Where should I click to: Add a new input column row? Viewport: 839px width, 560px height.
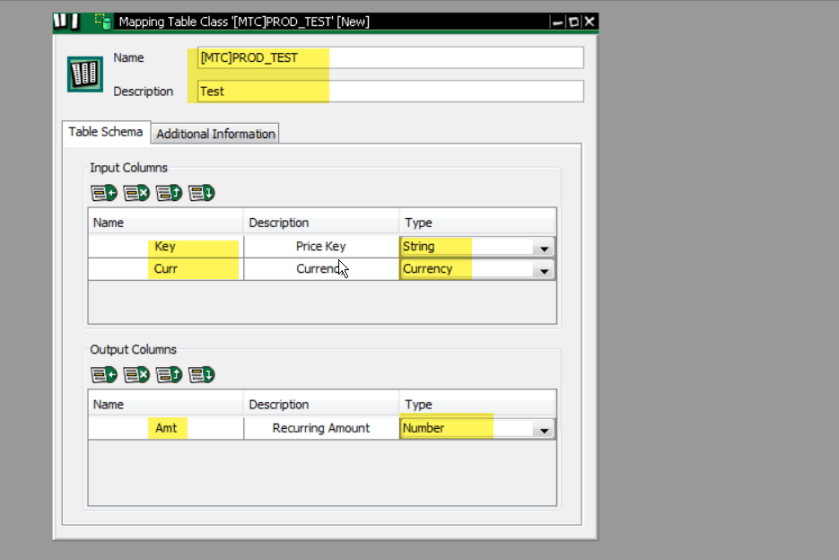click(x=104, y=193)
